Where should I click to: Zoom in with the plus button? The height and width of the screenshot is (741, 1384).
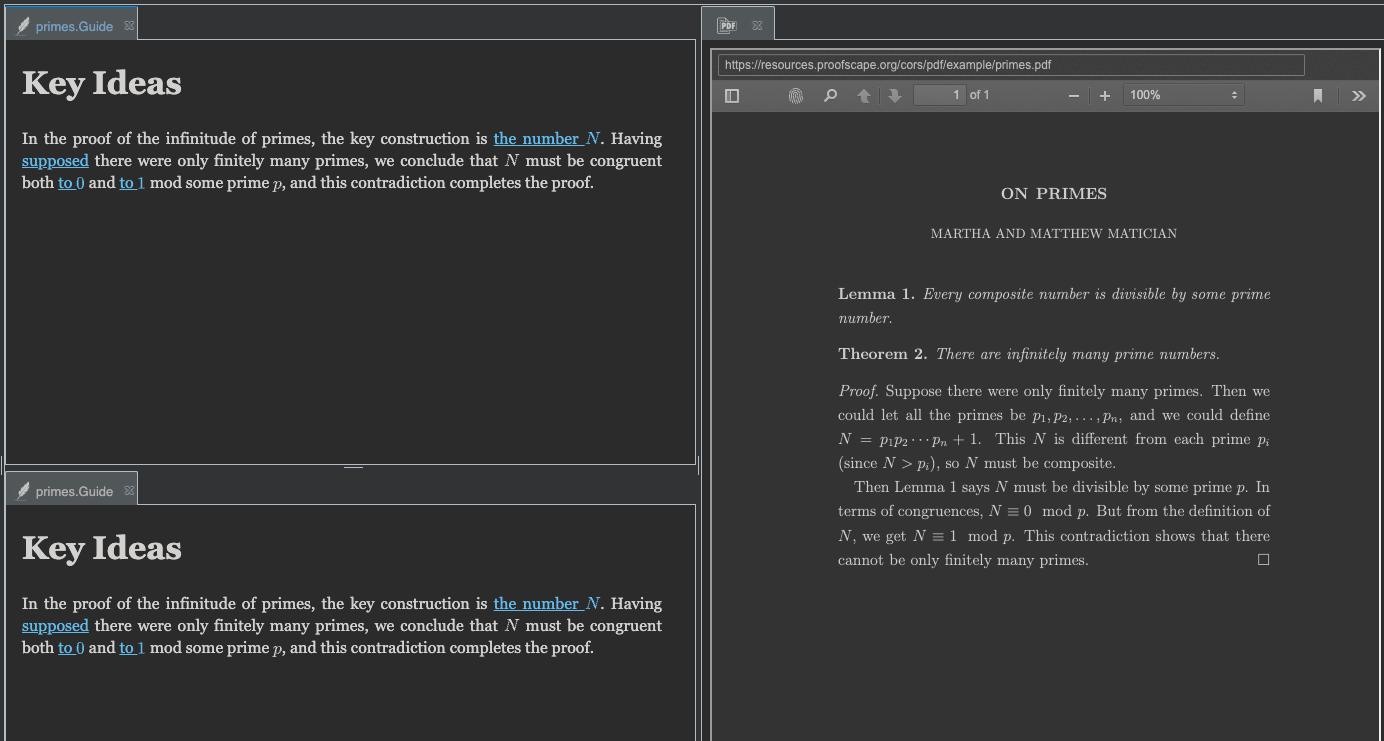tap(1105, 95)
